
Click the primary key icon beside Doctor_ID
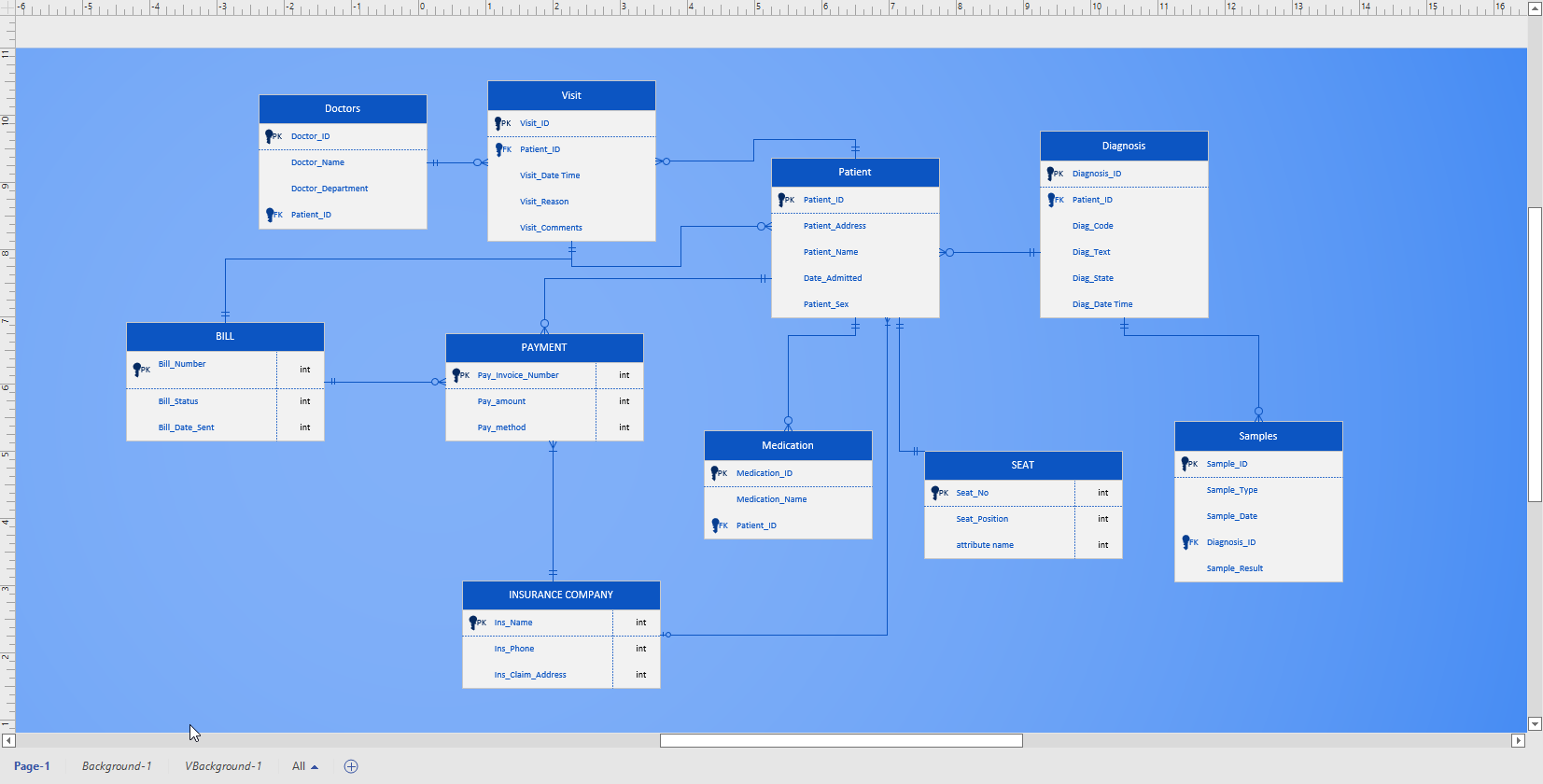coord(270,136)
